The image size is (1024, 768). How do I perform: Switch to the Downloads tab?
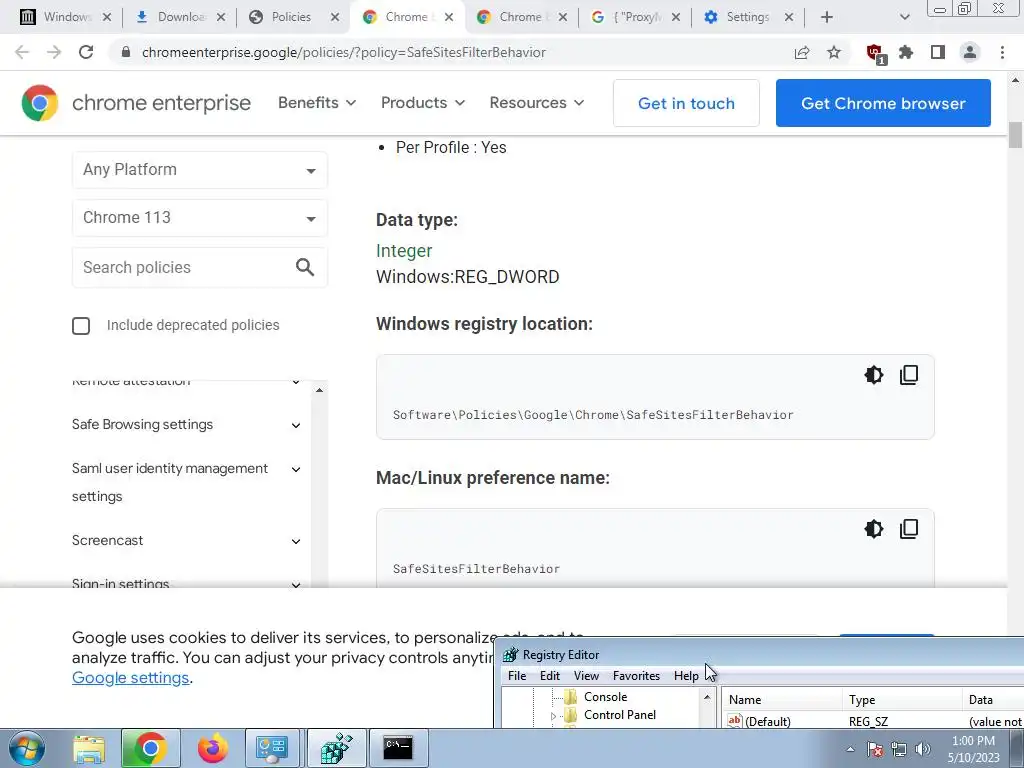click(179, 17)
